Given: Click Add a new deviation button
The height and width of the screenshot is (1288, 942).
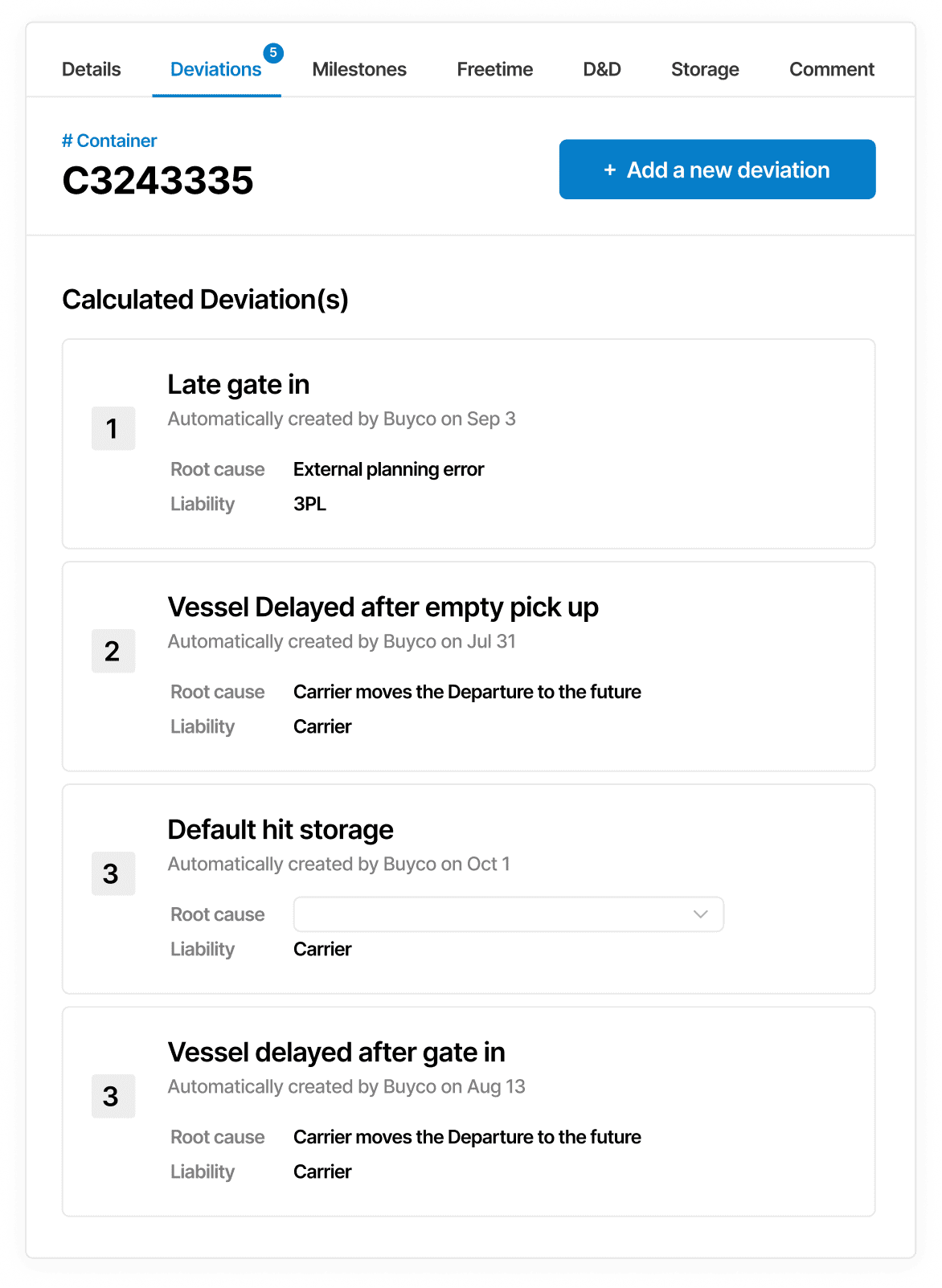Looking at the screenshot, I should point(717,170).
